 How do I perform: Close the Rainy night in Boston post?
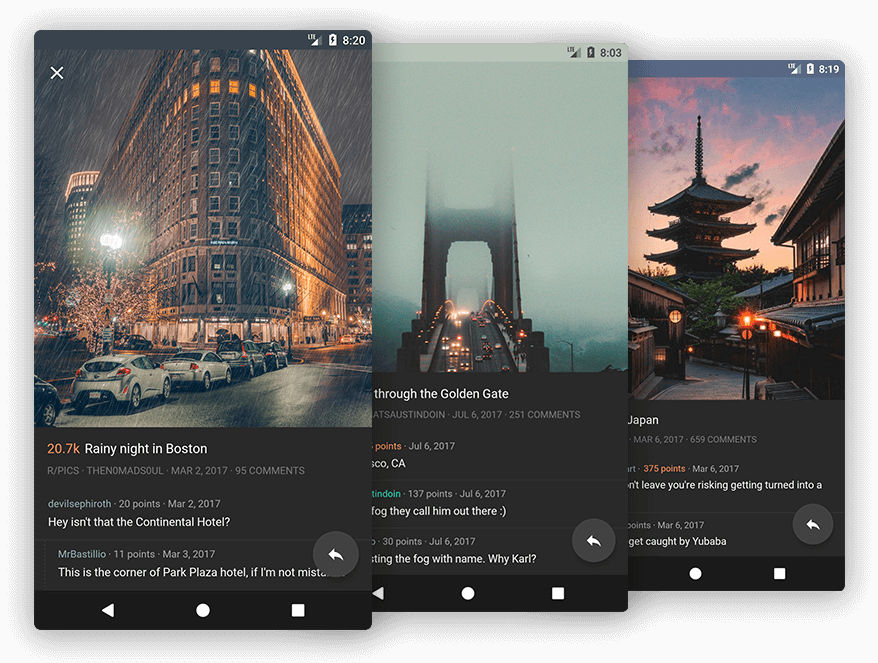tap(57, 73)
